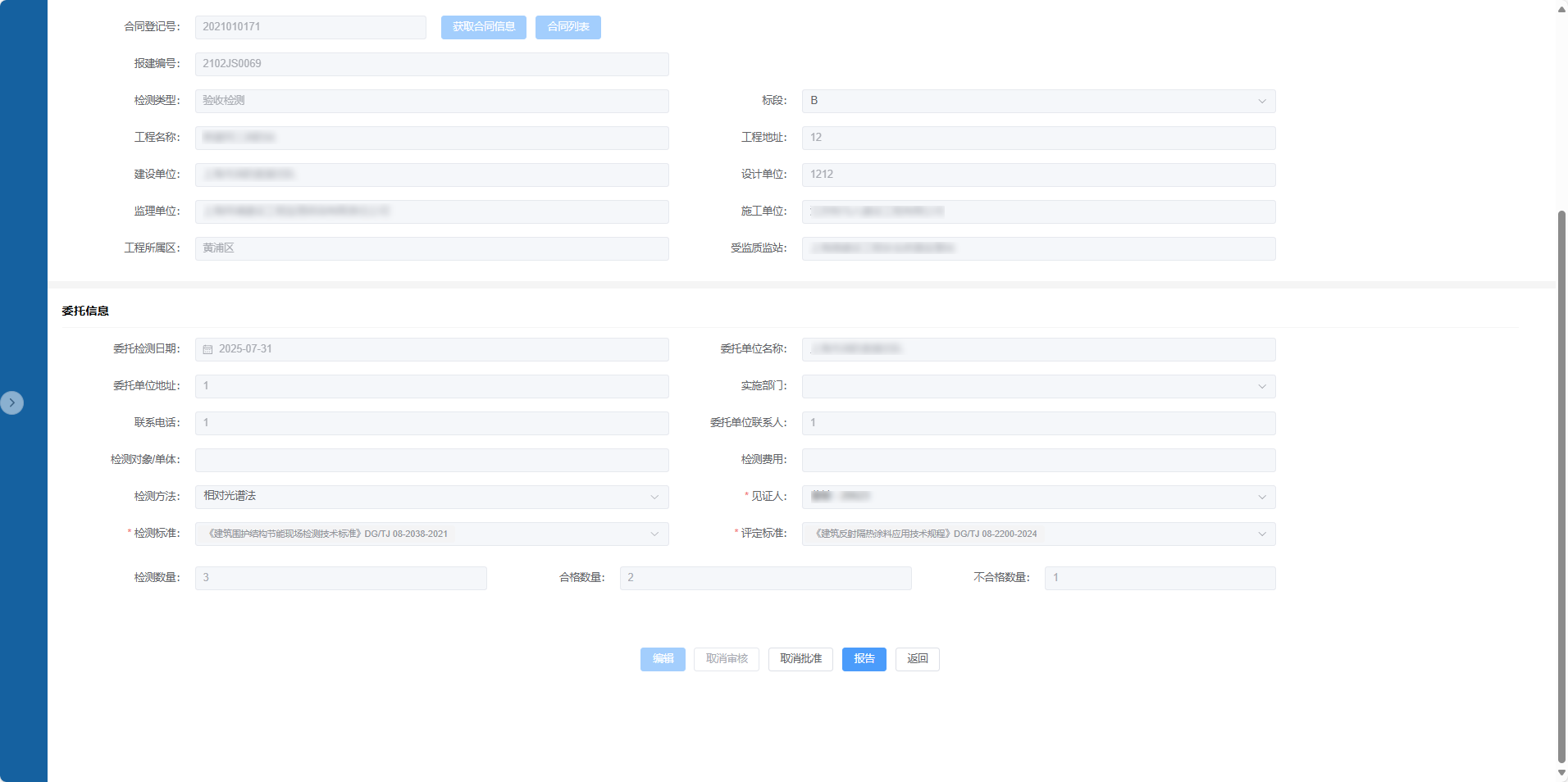Click the 检测费用 input field

click(1037, 460)
